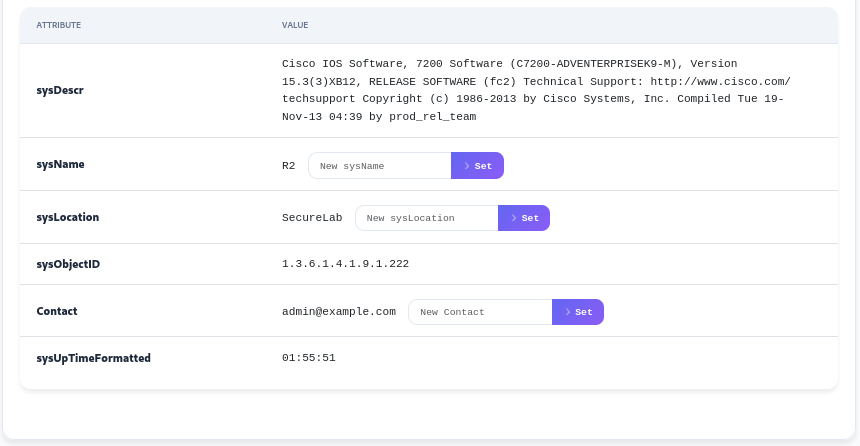
Task: Click the VALUE column header
Action: pos(295,24)
